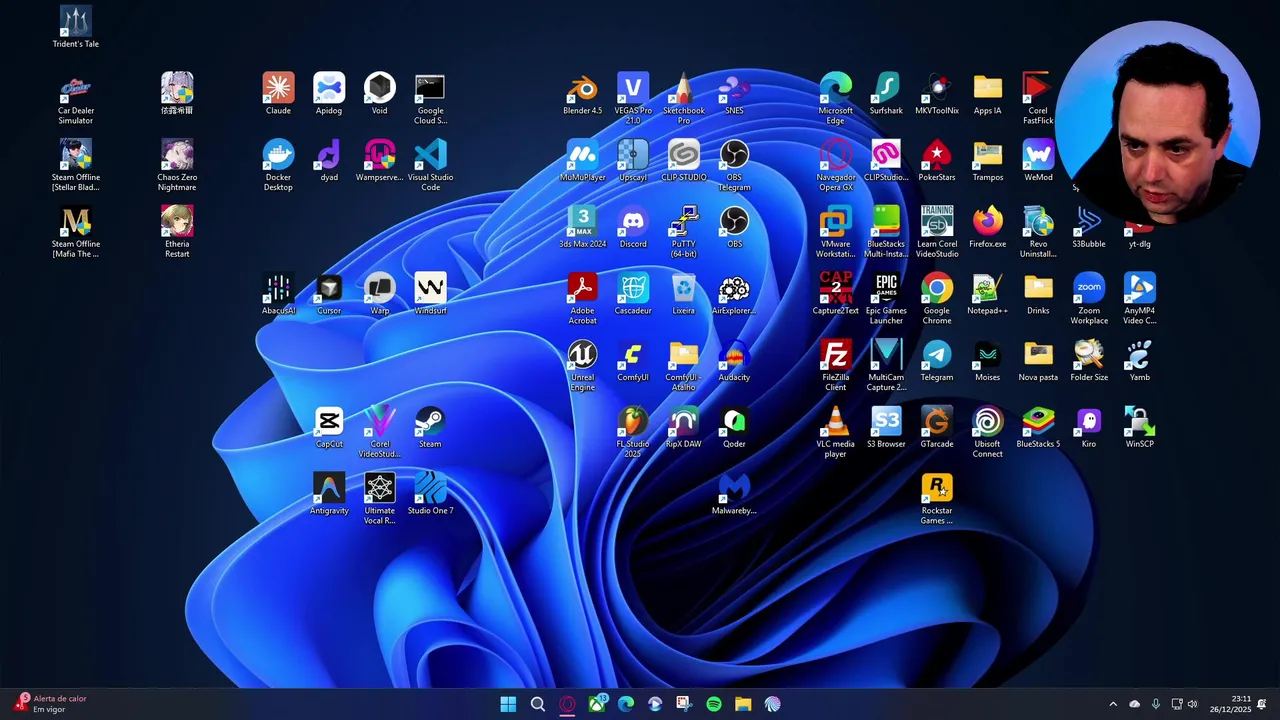Open the Windows Start menu
This screenshot has height=720, width=1280.
pos(508,704)
